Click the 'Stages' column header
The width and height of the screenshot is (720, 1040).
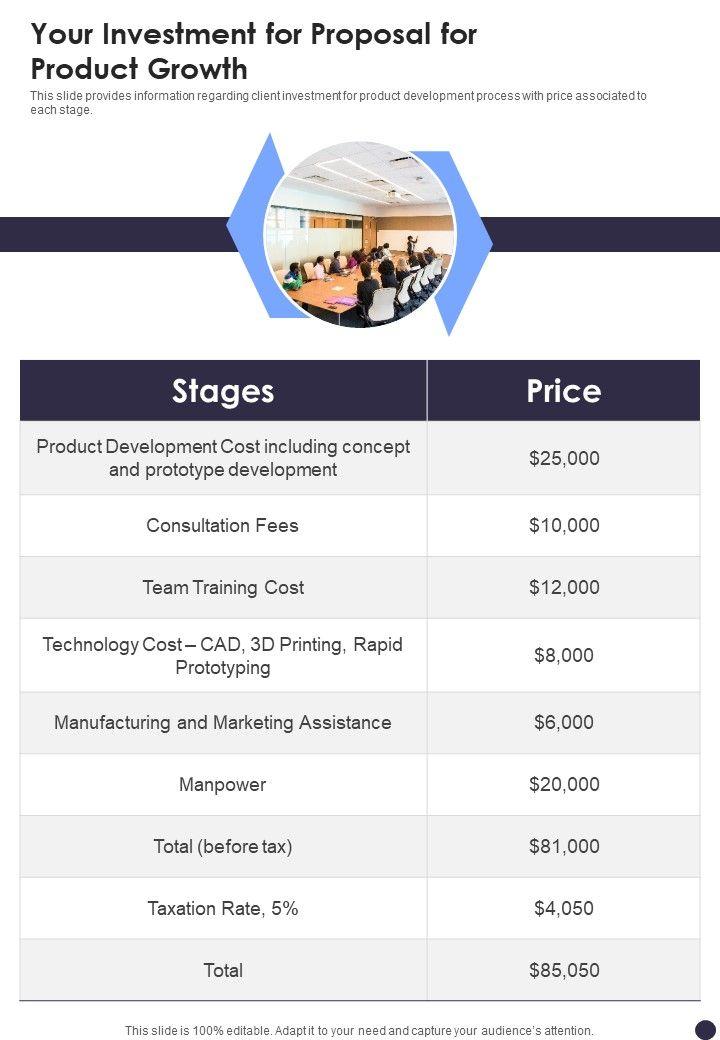[x=223, y=391]
